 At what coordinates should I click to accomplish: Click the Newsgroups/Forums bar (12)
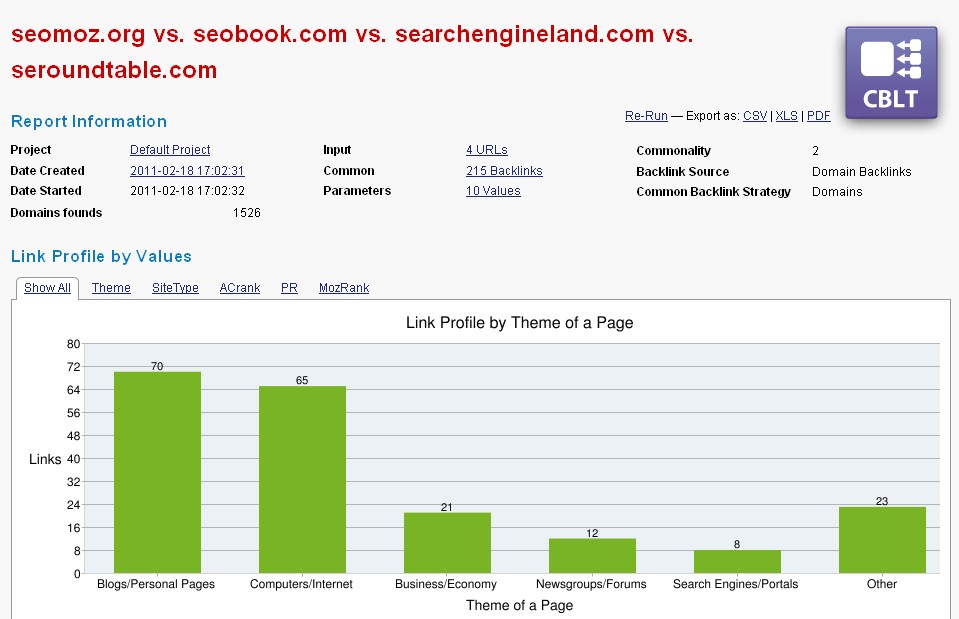592,556
